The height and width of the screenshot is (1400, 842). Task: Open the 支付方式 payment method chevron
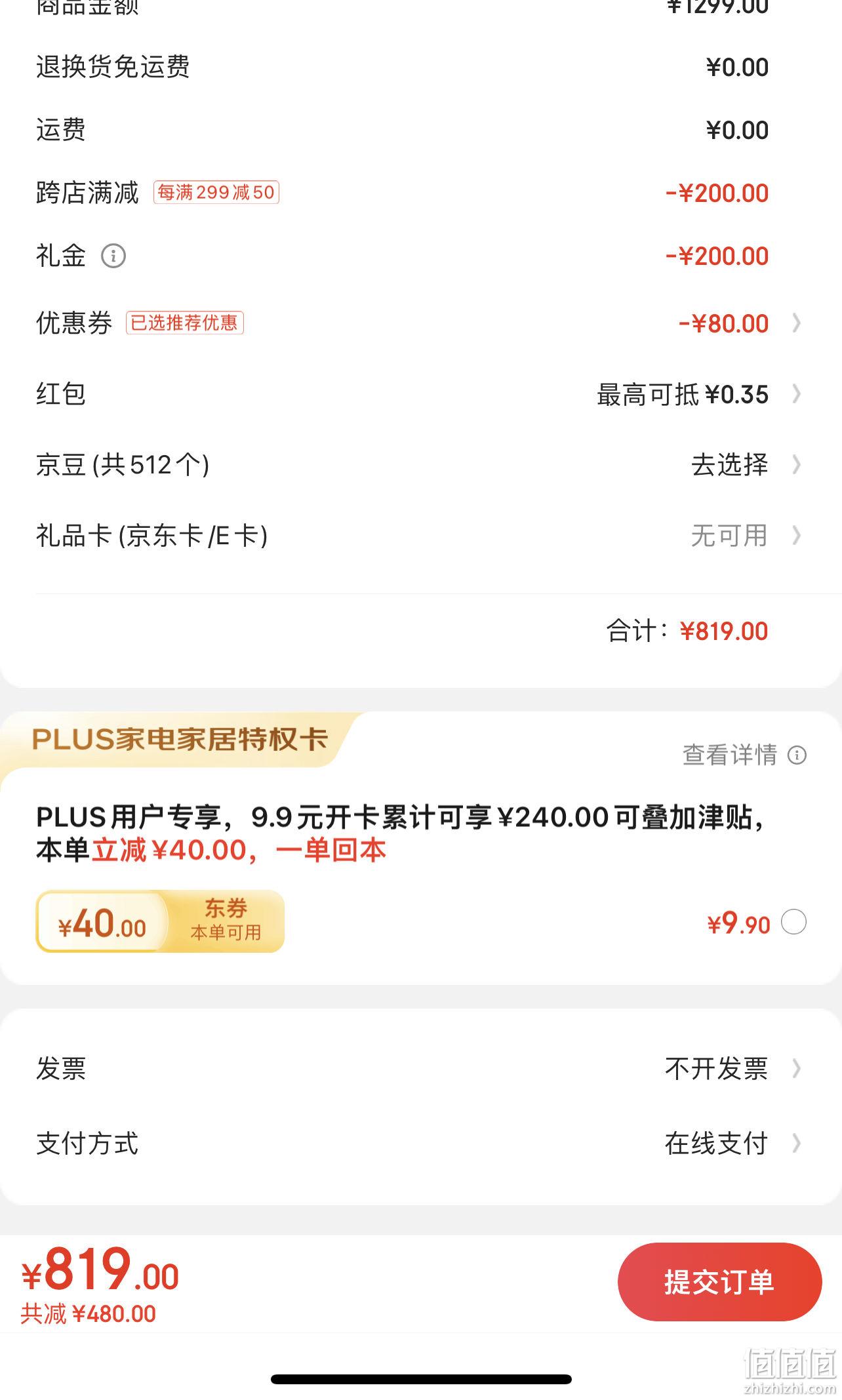point(796,1143)
